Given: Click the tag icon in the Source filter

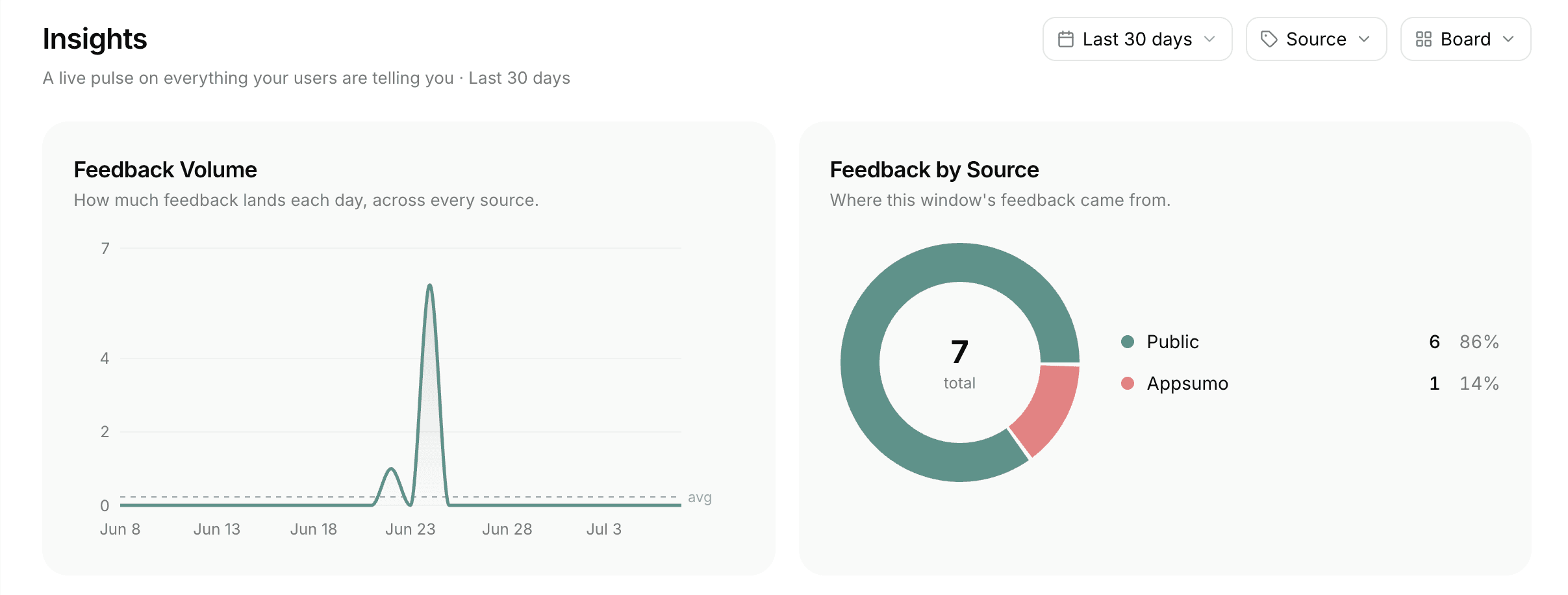Looking at the screenshot, I should pyautogui.click(x=1269, y=40).
